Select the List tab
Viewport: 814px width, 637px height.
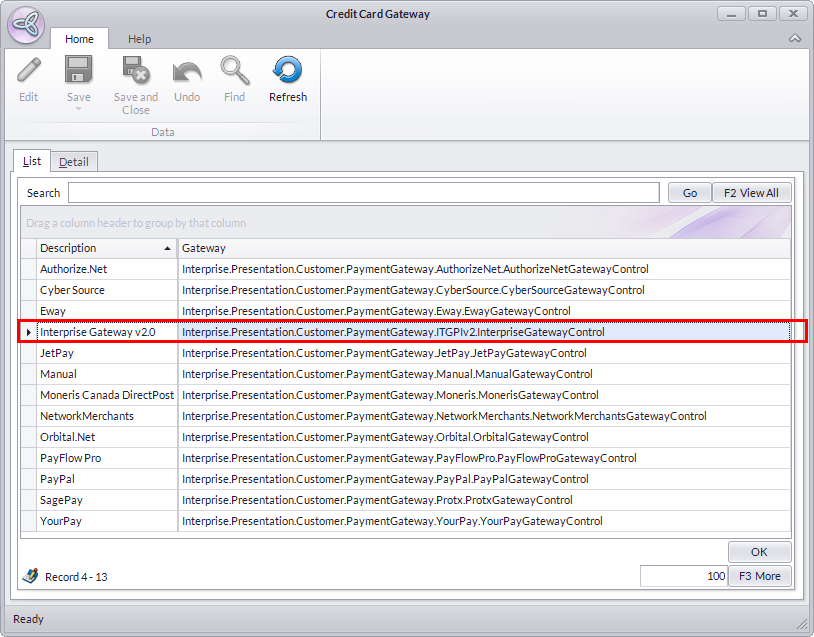pyautogui.click(x=32, y=161)
